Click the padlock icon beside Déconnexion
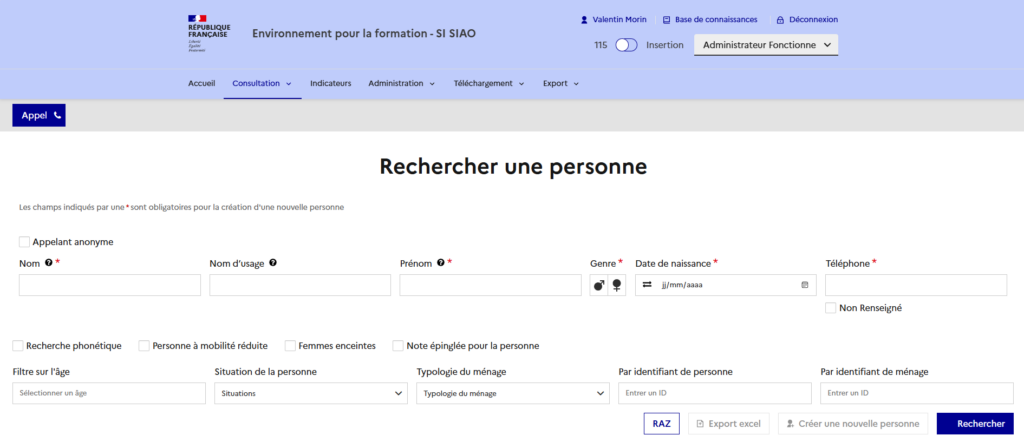 [780, 20]
